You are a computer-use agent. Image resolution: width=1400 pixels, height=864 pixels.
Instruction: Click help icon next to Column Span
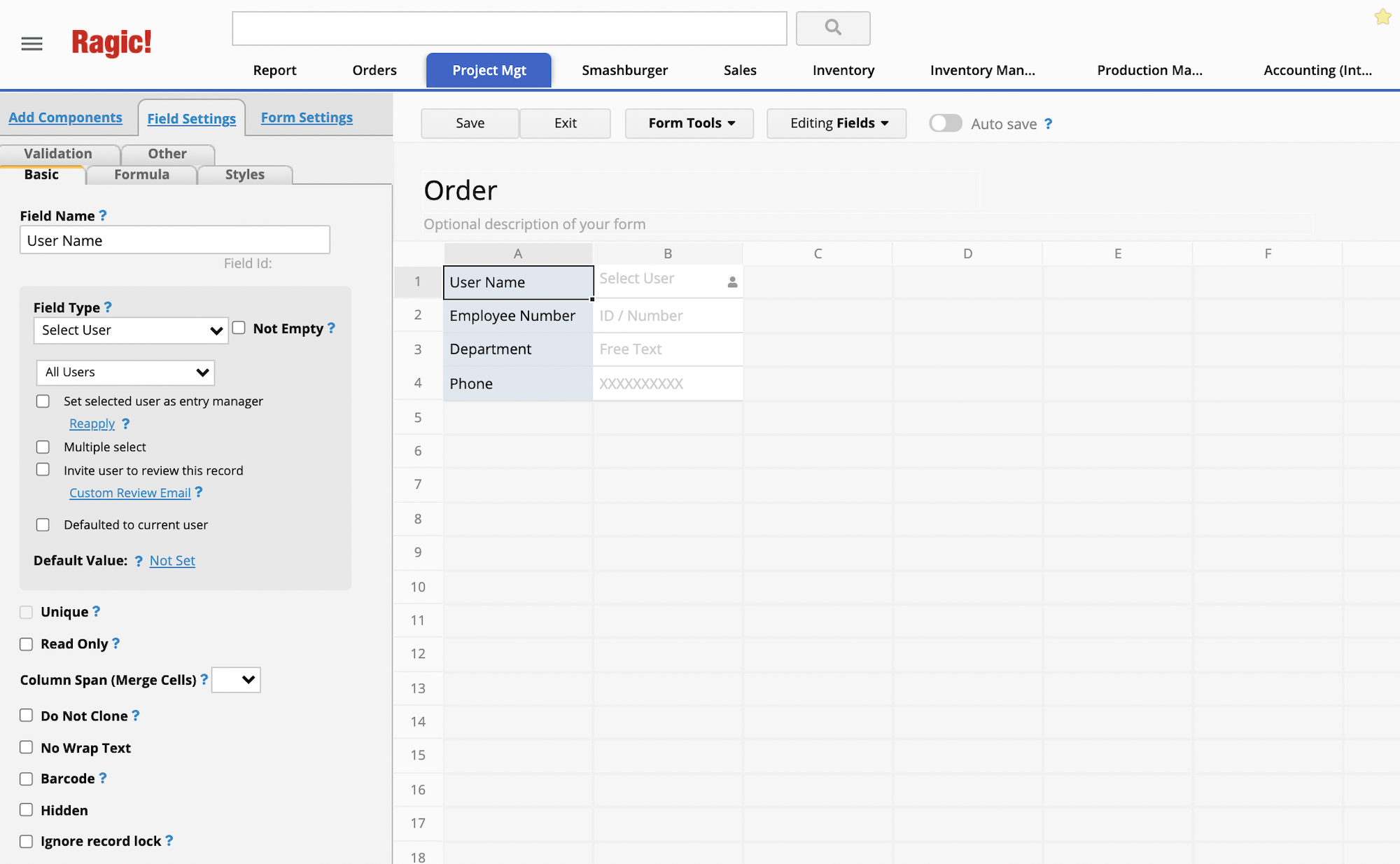point(204,679)
